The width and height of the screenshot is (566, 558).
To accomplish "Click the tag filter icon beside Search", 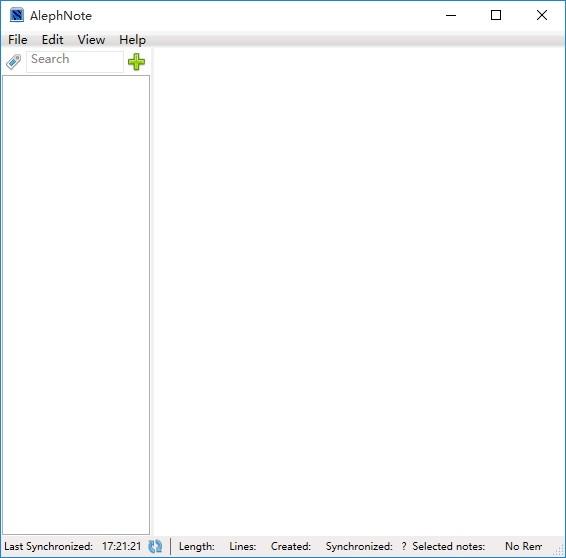I will click(x=14, y=62).
